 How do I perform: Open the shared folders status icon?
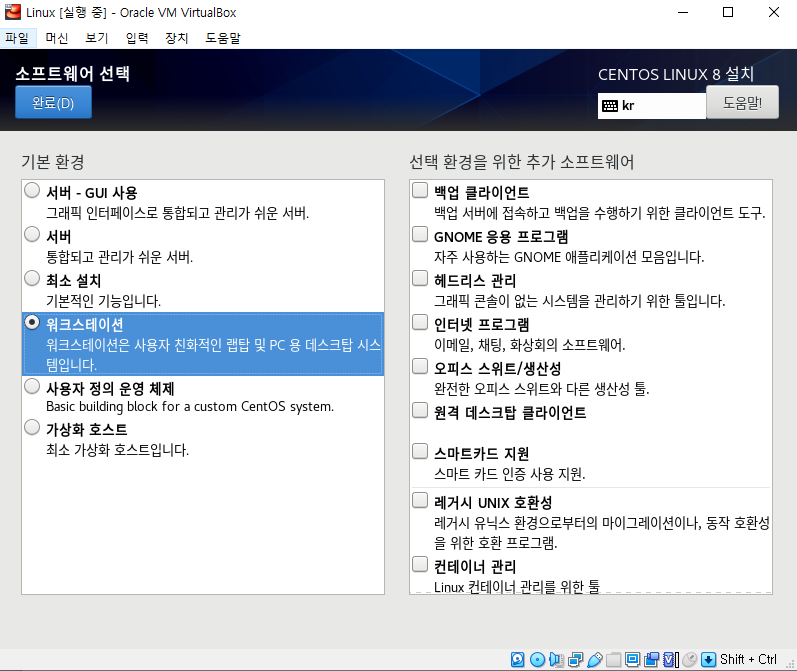614,659
